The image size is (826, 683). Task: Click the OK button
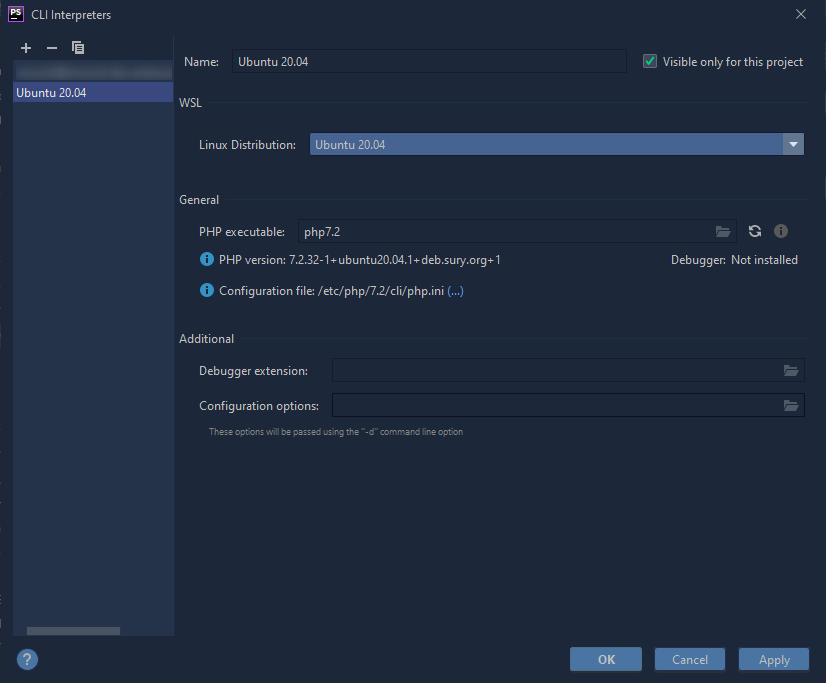tap(606, 659)
